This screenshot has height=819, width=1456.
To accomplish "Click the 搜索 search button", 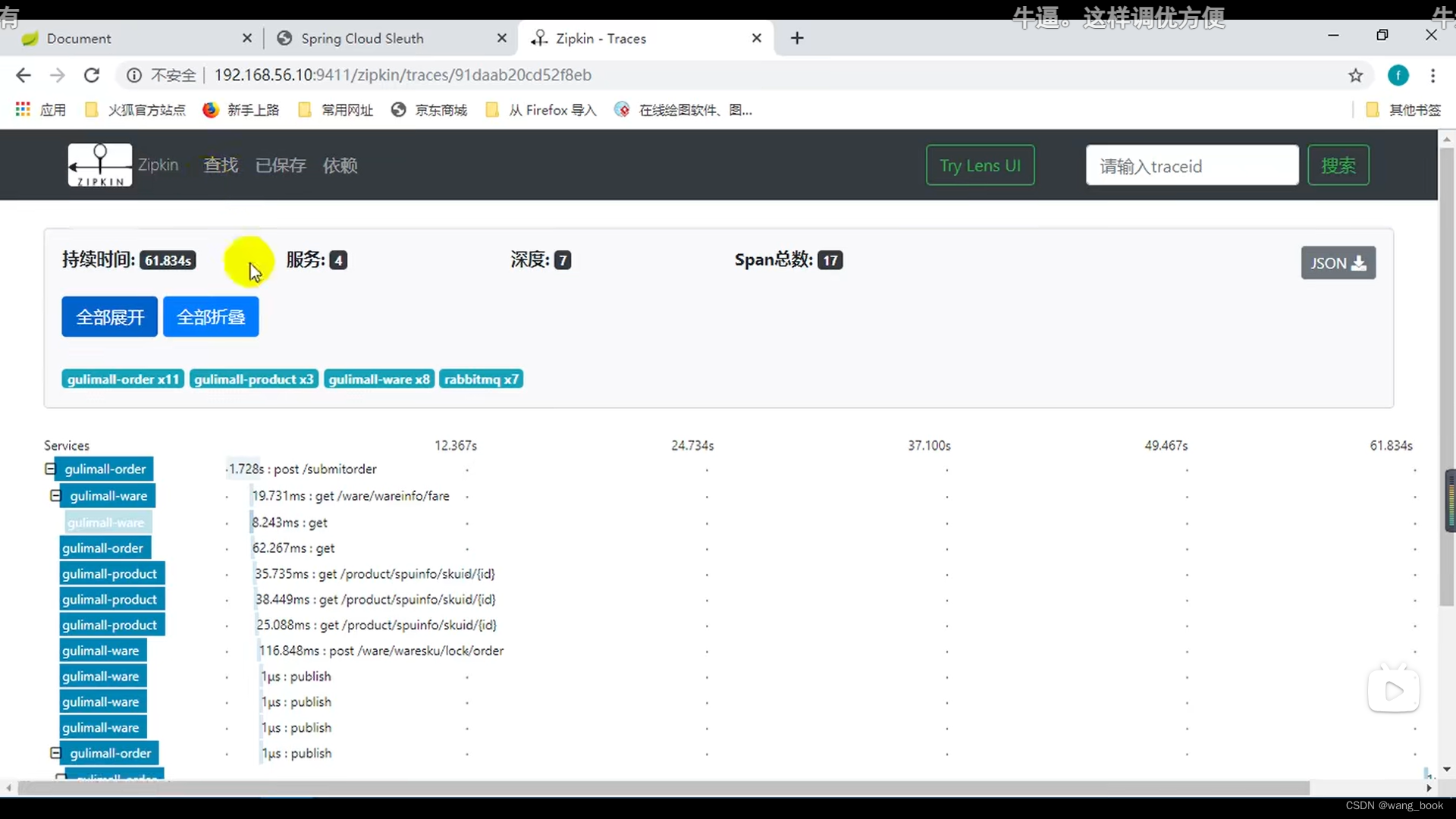I will (x=1338, y=165).
